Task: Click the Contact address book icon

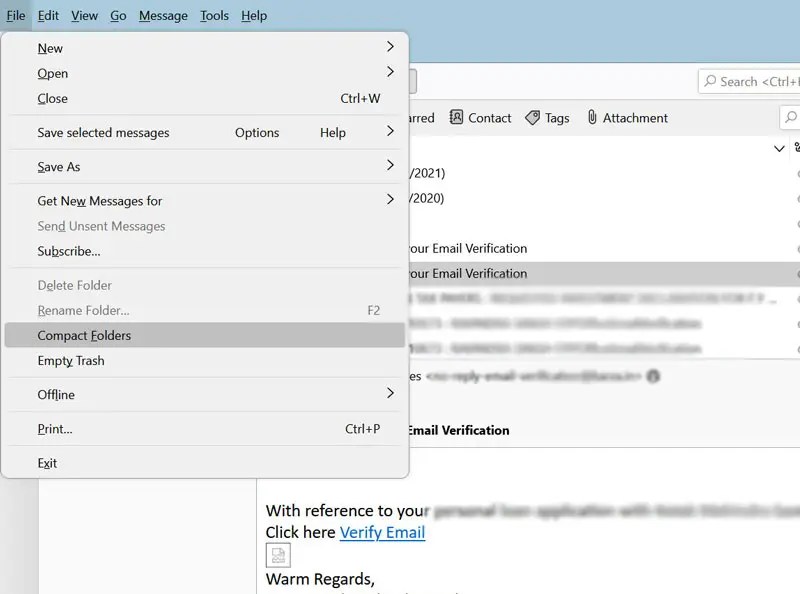Action: [456, 117]
